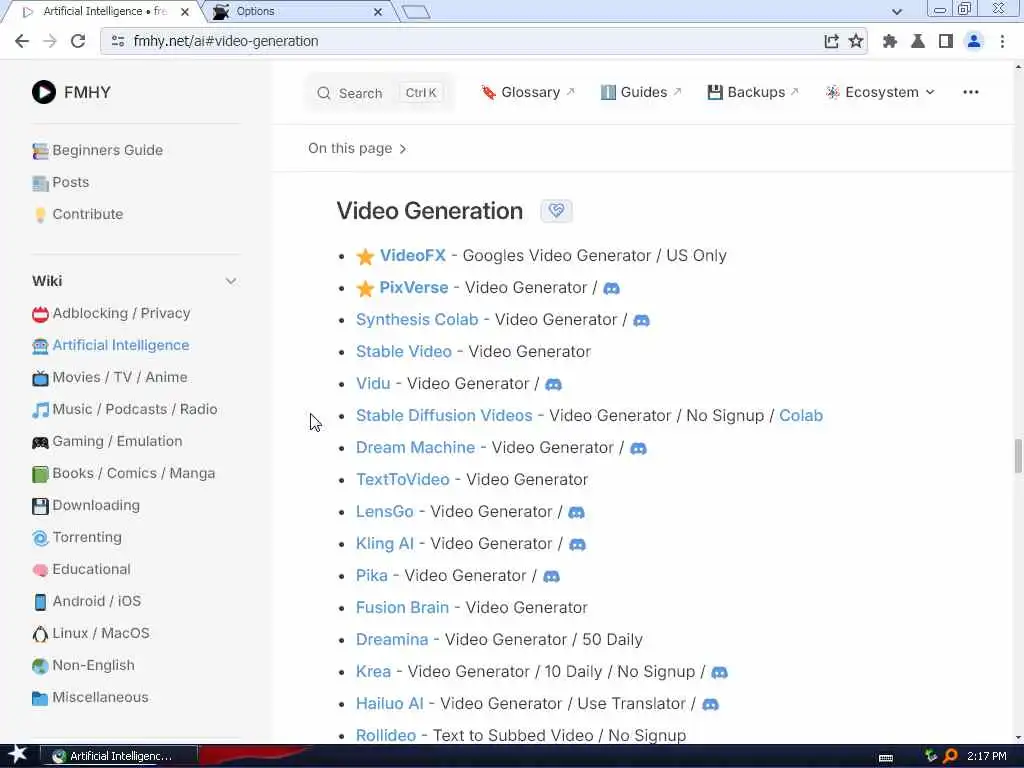Viewport: 1024px width, 768px height.
Task: Open the three-dots extra navigation menu
Action: [970, 92]
